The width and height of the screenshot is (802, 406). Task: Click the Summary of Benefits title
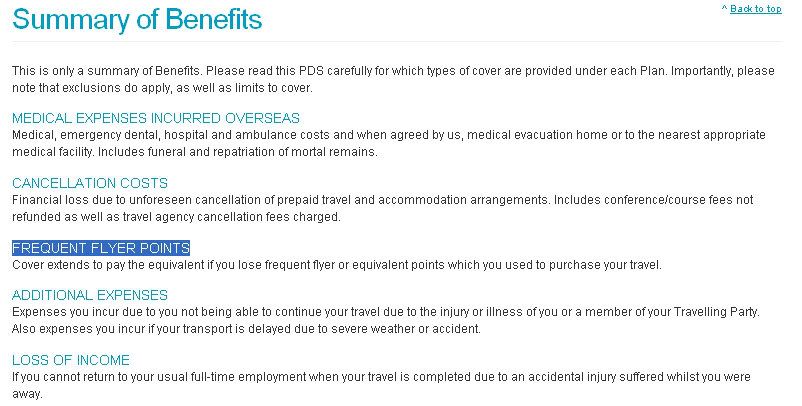click(137, 19)
